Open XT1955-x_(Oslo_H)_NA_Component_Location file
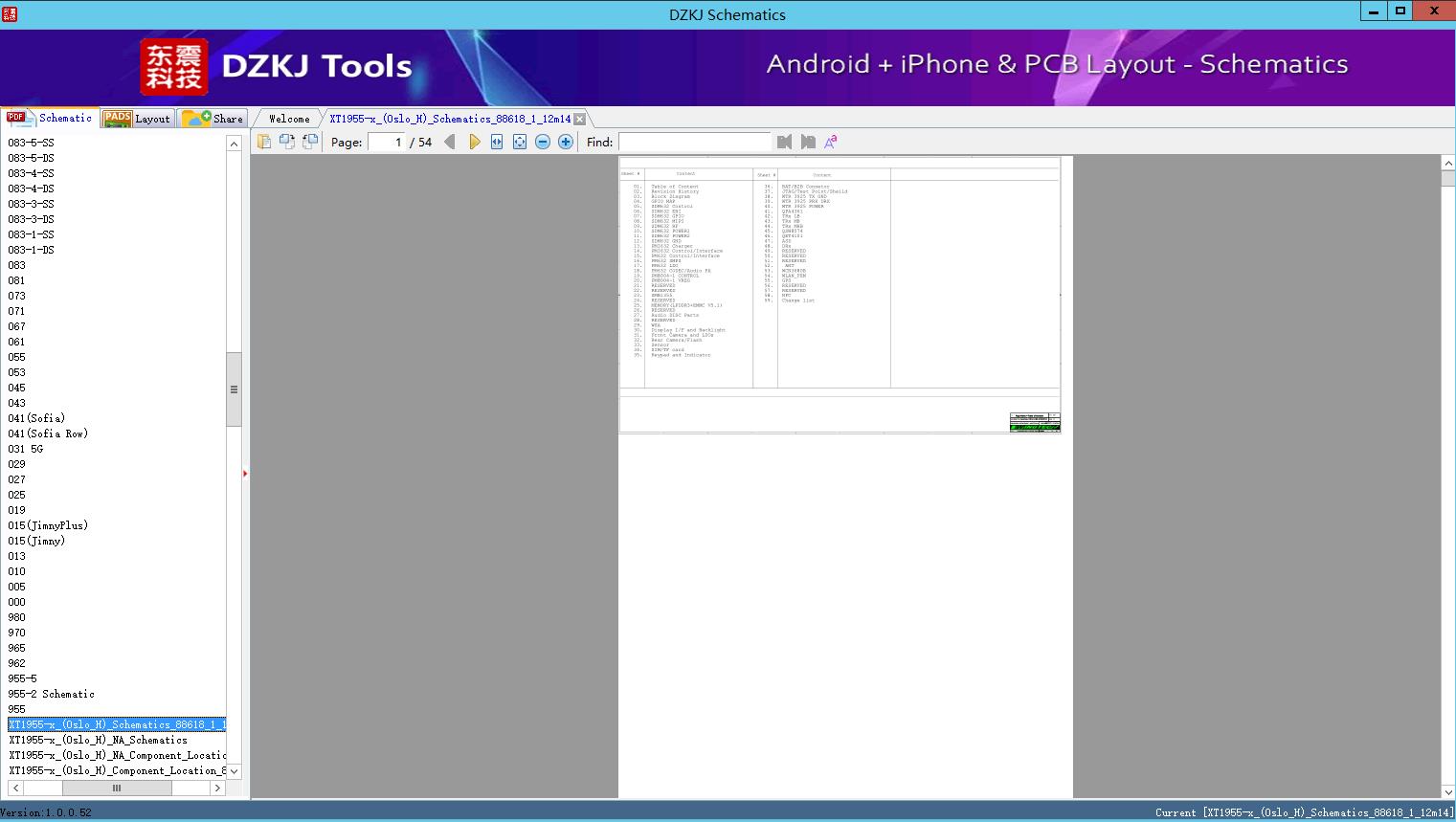1456x822 pixels. (x=117, y=755)
